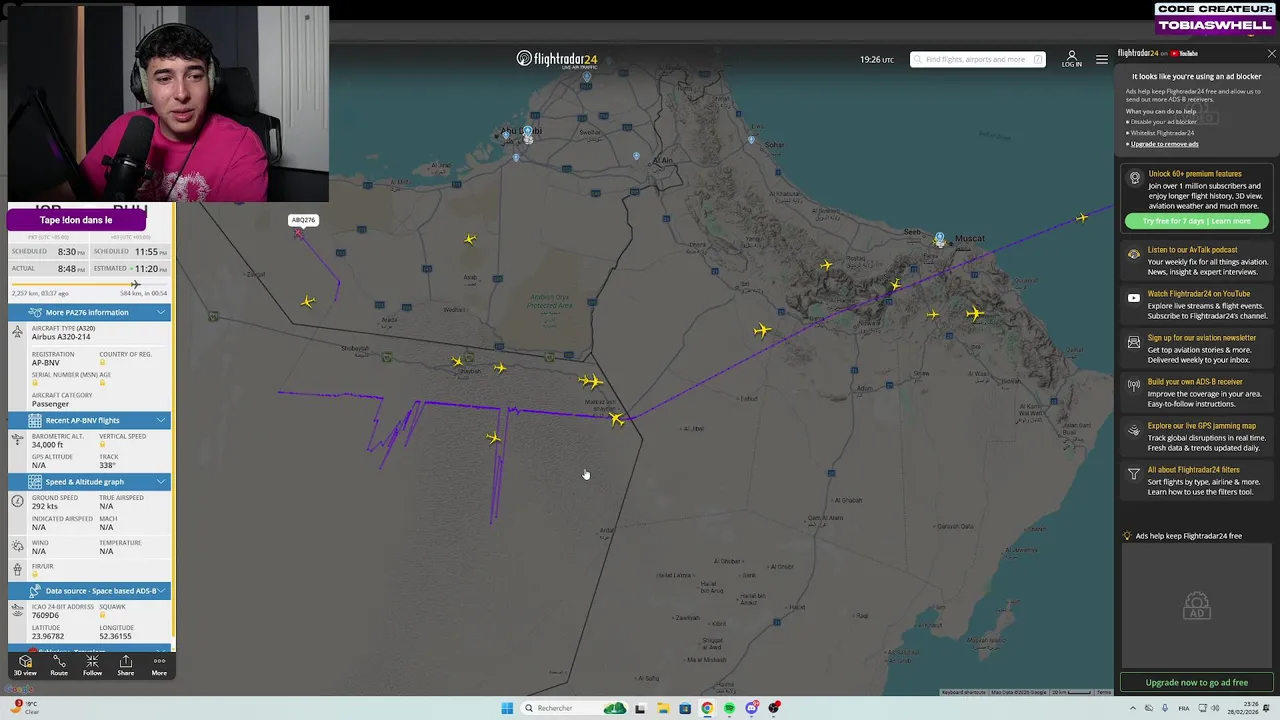Open the More options menu
The width and height of the screenshot is (1280, 720).
click(159, 665)
